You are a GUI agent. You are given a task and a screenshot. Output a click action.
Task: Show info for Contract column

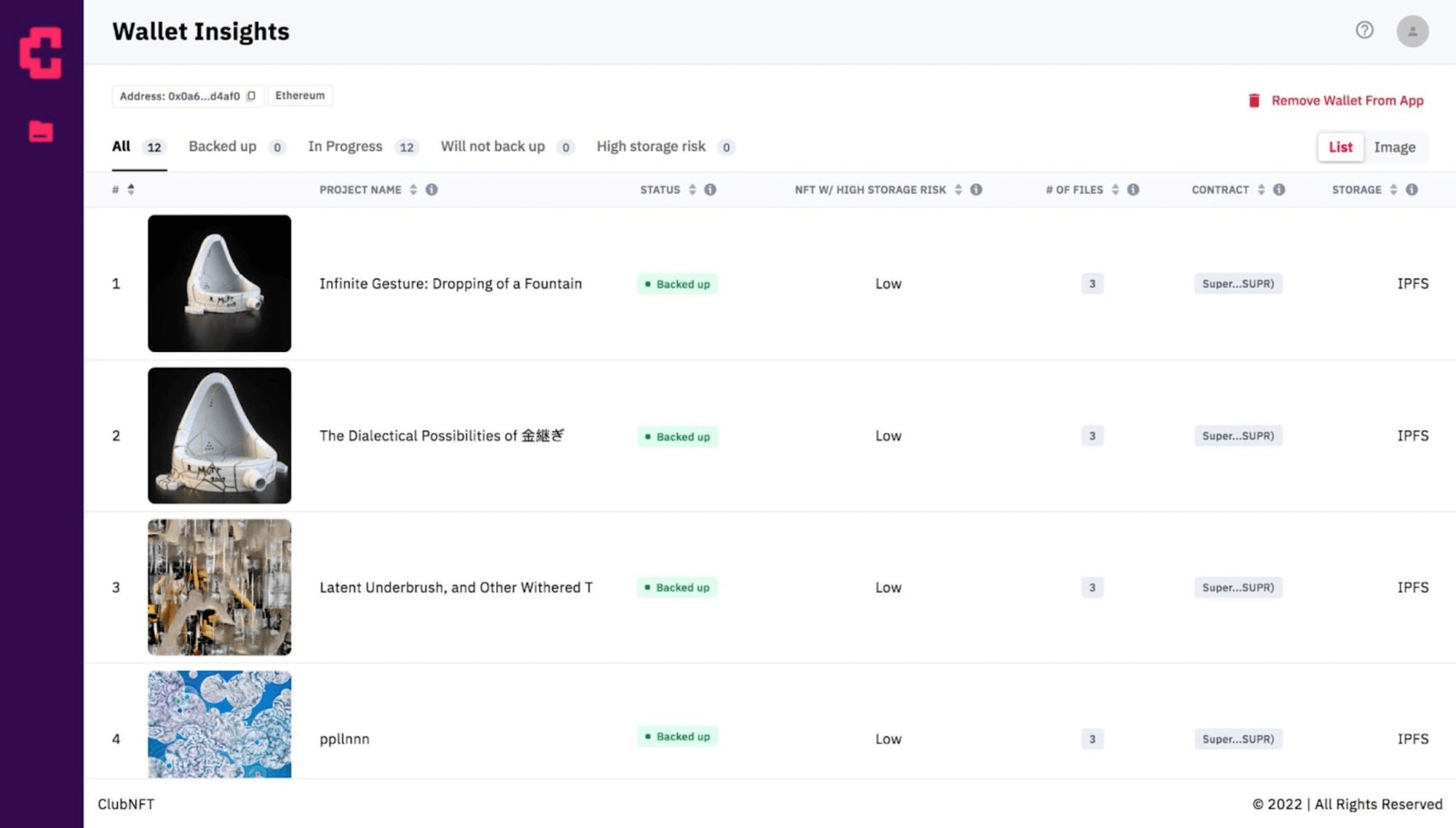click(x=1279, y=190)
